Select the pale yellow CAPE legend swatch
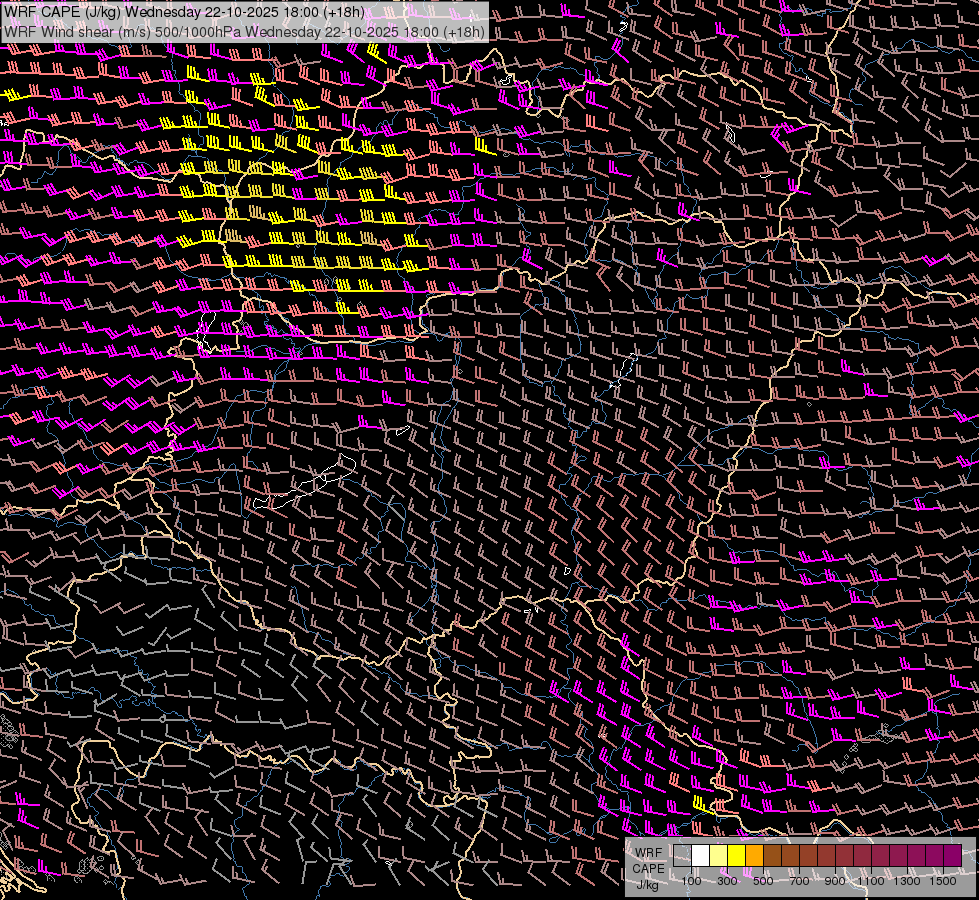The width and height of the screenshot is (979, 900). tap(719, 855)
